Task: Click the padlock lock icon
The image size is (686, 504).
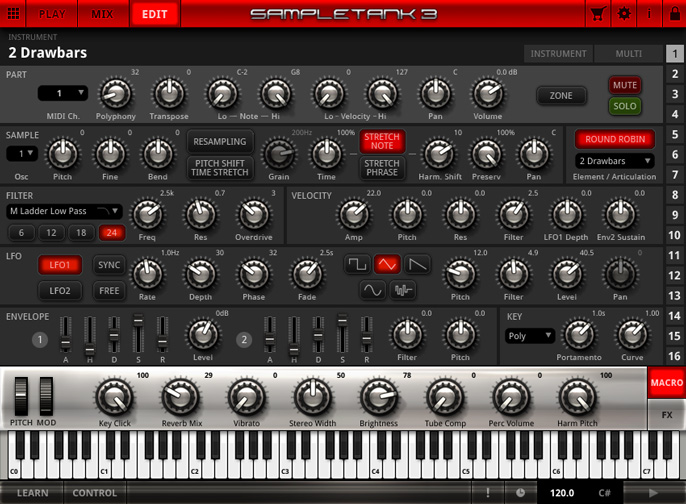Action: pos(675,14)
